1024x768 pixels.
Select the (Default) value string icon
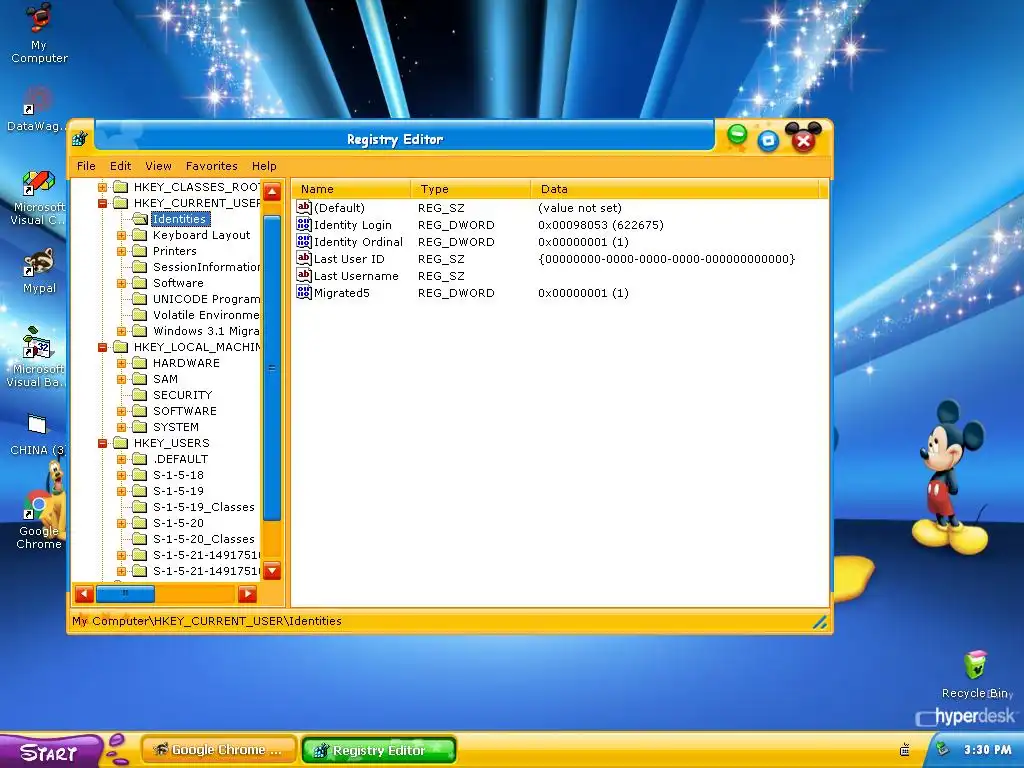tap(304, 208)
